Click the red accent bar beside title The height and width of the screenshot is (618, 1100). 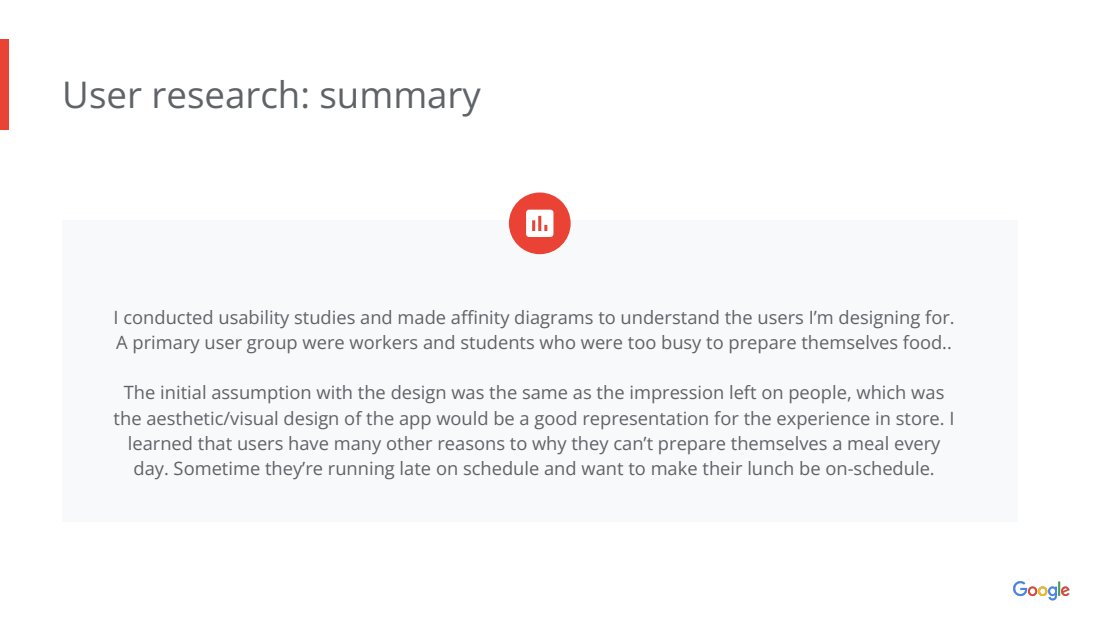(x=4, y=85)
